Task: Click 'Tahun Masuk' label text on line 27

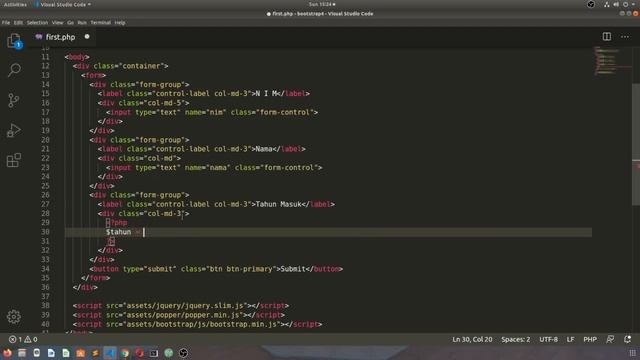Action: coord(278,204)
